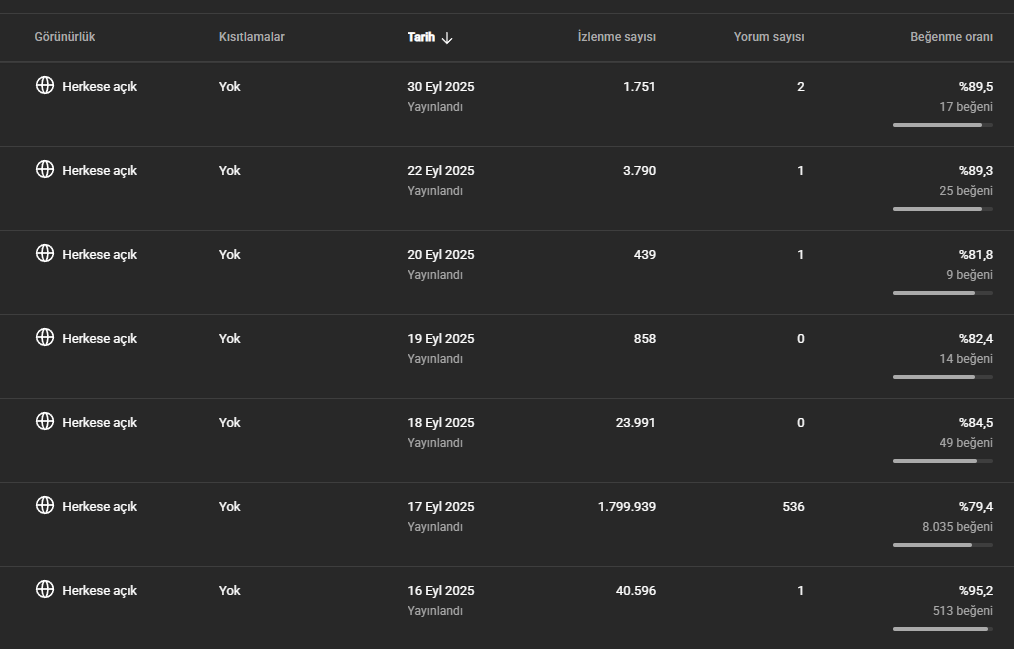Click the like ratio bar under 8.035 beğeni
The width and height of the screenshot is (1014, 649).
(x=943, y=545)
